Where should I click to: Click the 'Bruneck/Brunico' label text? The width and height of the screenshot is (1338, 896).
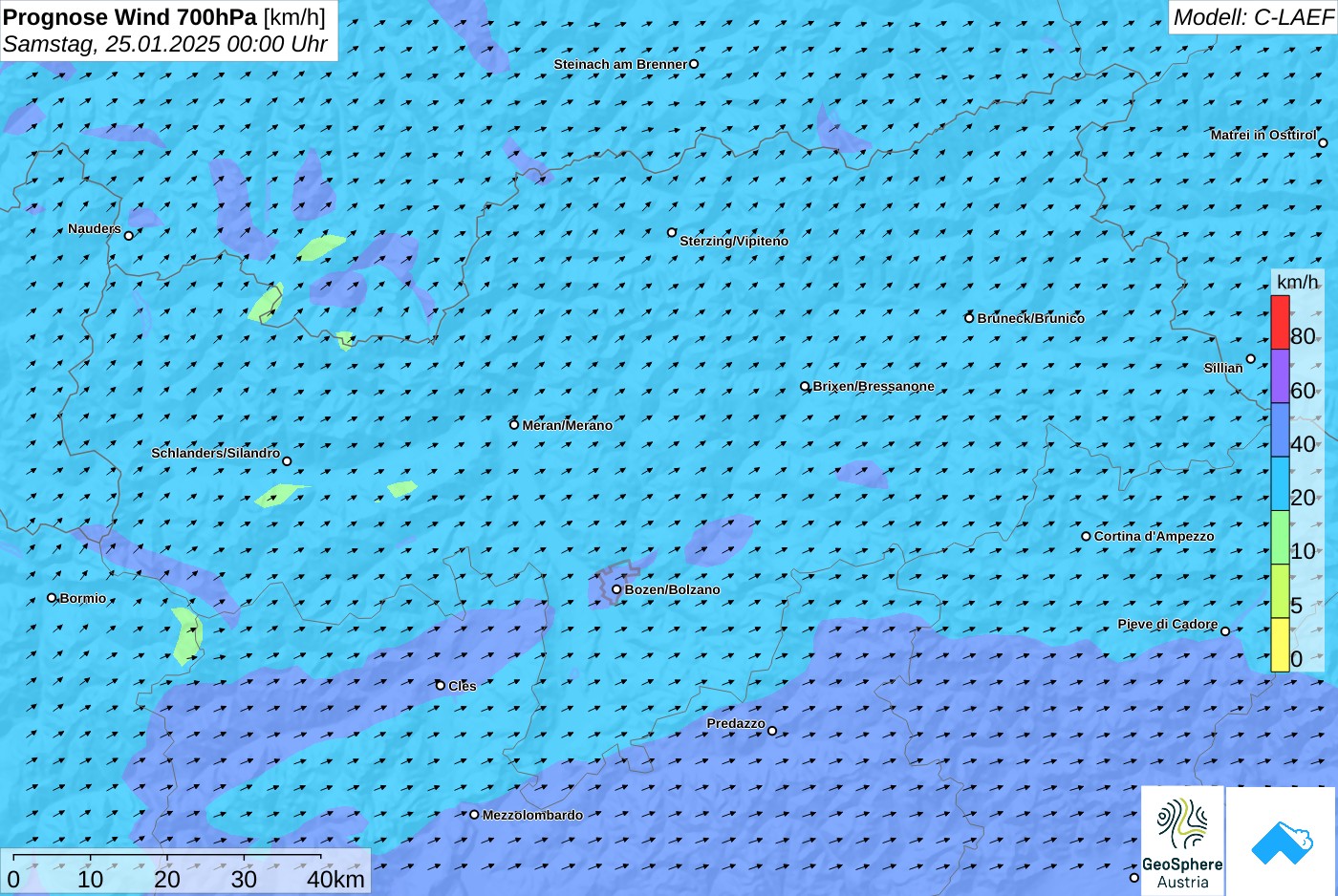(1031, 318)
